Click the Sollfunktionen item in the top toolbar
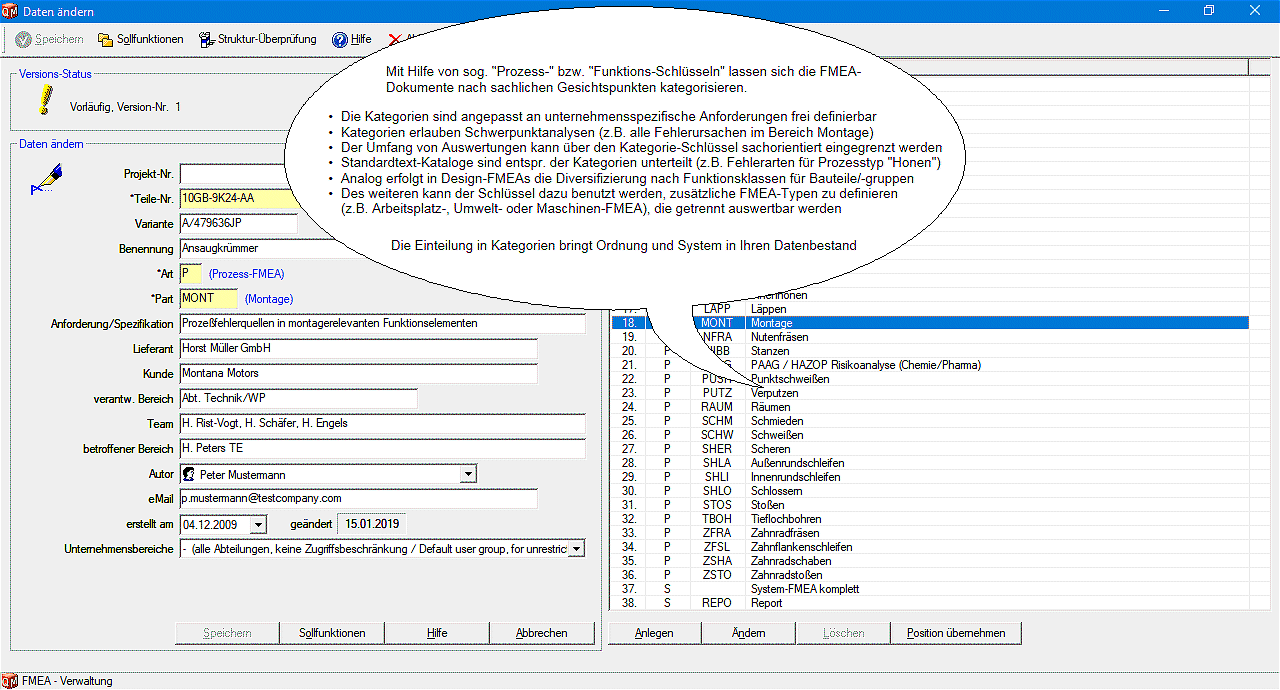 coord(141,40)
